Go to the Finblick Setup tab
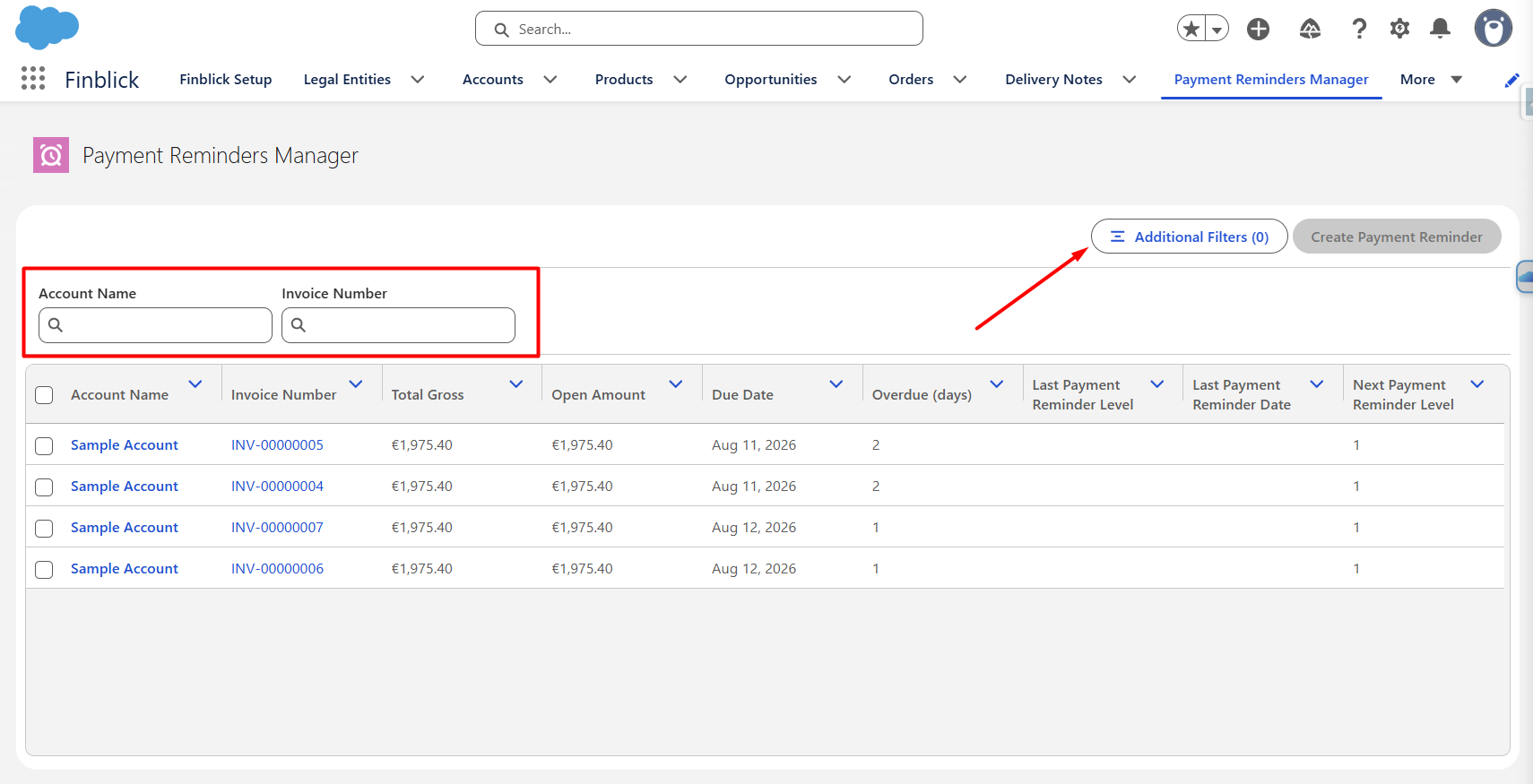Image resolution: width=1533 pixels, height=784 pixels. [226, 80]
